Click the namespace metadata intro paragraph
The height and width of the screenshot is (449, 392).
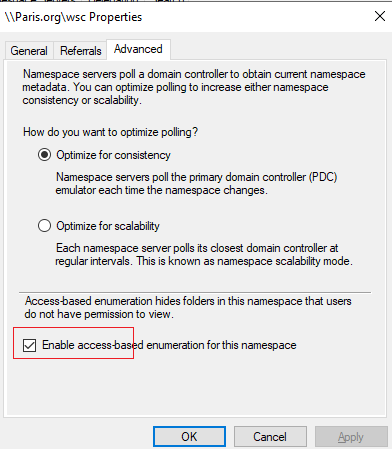click(x=194, y=87)
